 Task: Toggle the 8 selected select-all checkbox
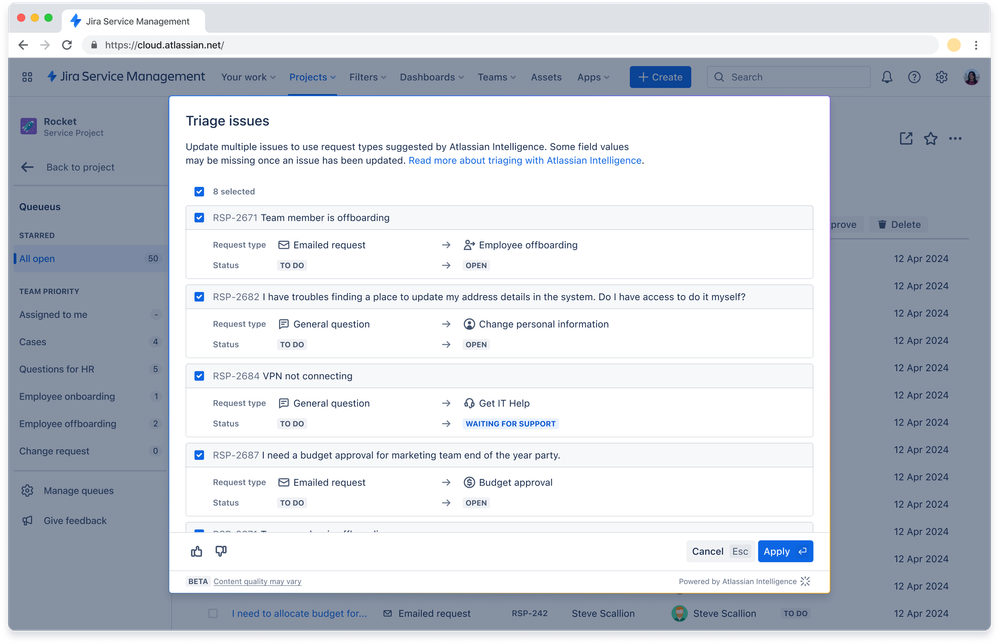199,191
